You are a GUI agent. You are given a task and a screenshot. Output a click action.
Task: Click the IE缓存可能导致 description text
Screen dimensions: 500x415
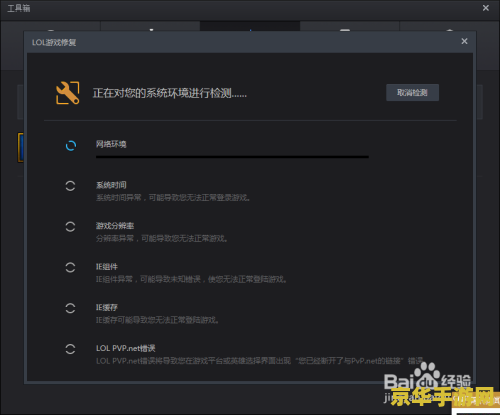tap(158, 320)
